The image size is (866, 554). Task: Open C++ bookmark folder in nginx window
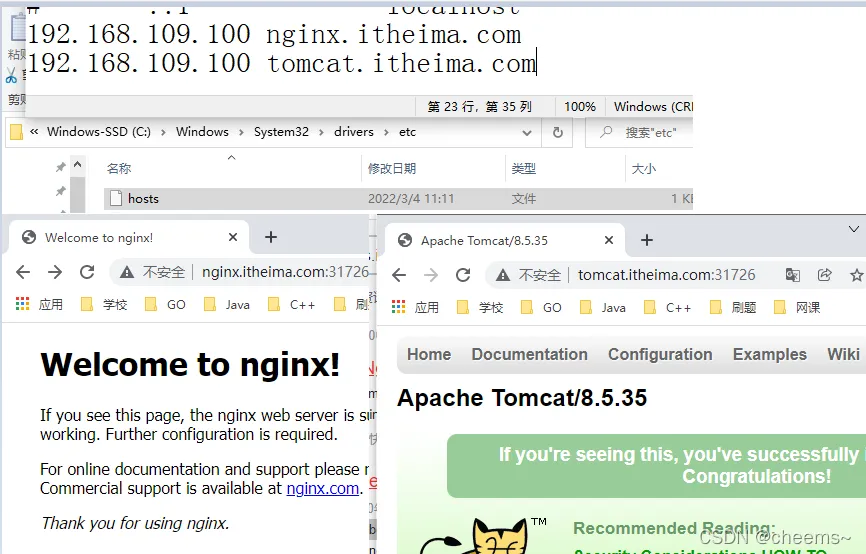(291, 304)
